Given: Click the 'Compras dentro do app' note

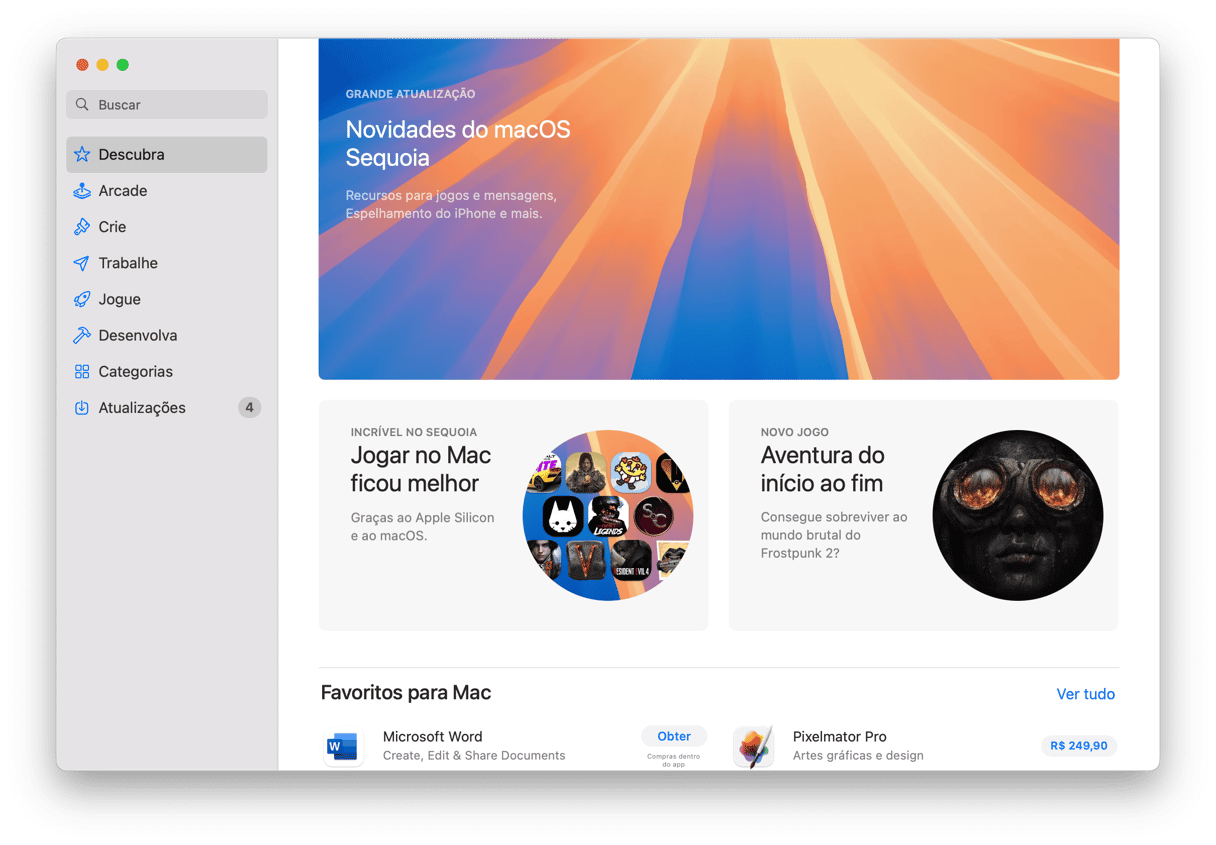Looking at the screenshot, I should click(674, 760).
